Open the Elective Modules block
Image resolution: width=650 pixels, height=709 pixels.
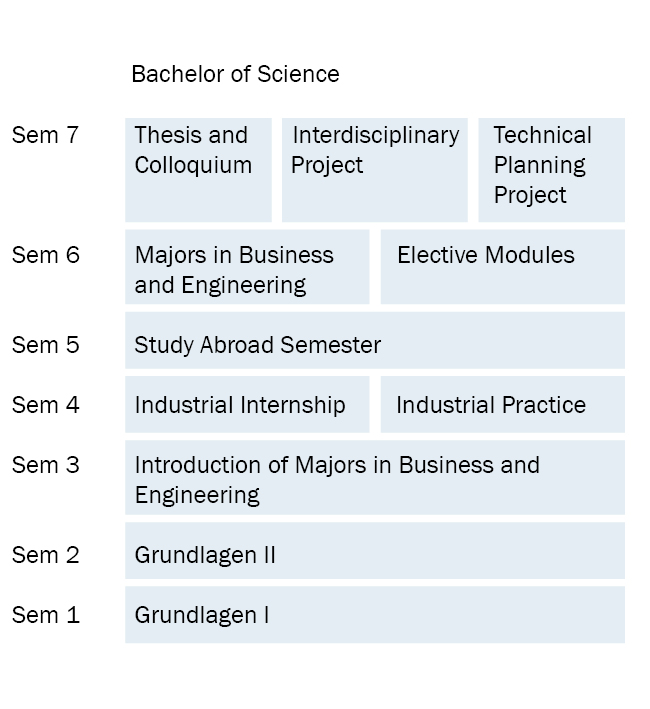point(502,267)
